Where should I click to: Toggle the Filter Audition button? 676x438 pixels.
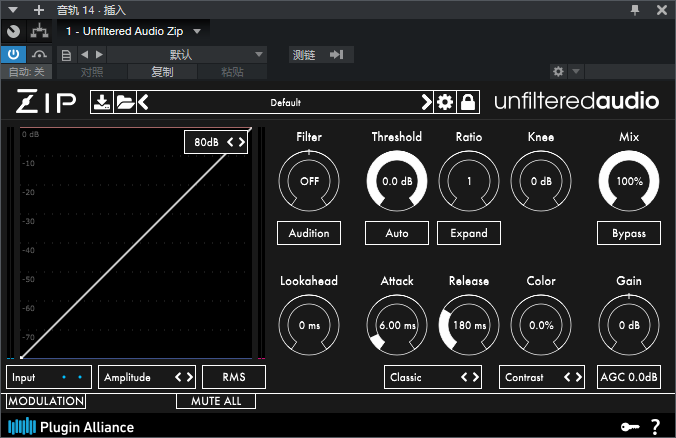tap(309, 233)
